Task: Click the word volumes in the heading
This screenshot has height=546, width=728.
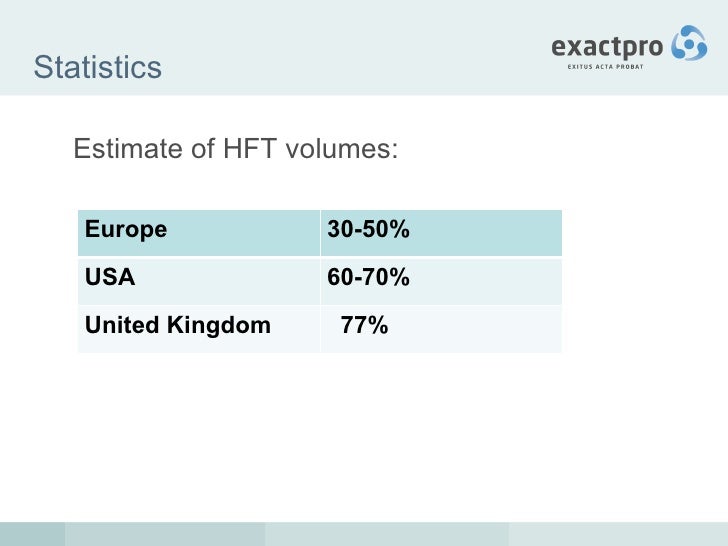Action: (x=342, y=149)
